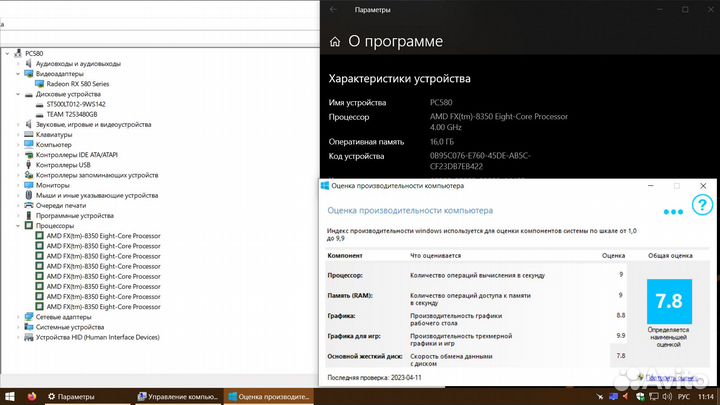Image resolution: width=720 pixels, height=405 pixels.
Task: Click the Мониторы icon
Action: (28, 185)
